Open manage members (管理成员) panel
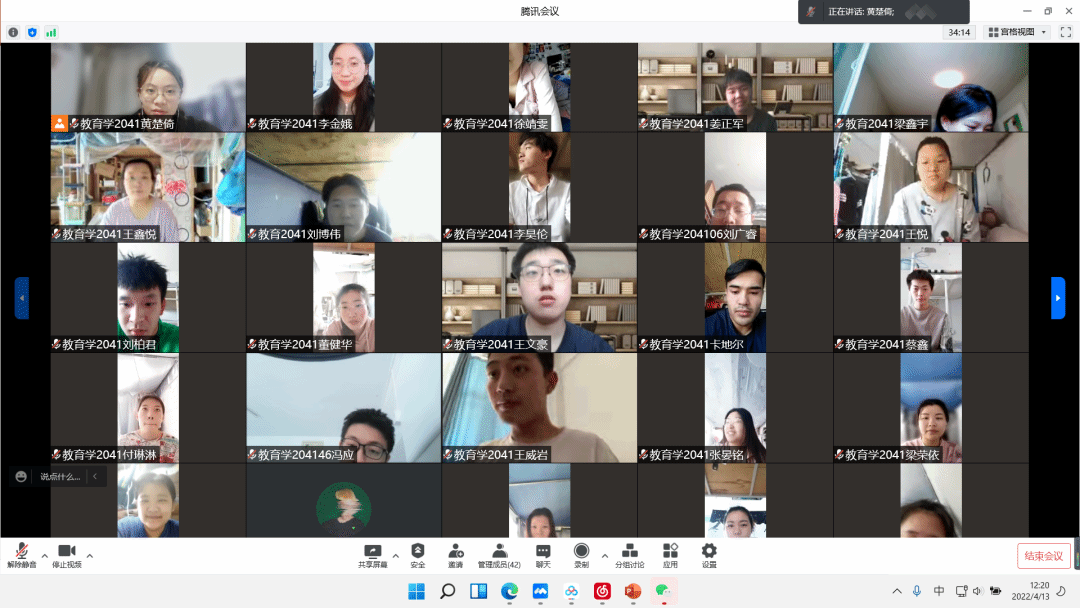 499,555
